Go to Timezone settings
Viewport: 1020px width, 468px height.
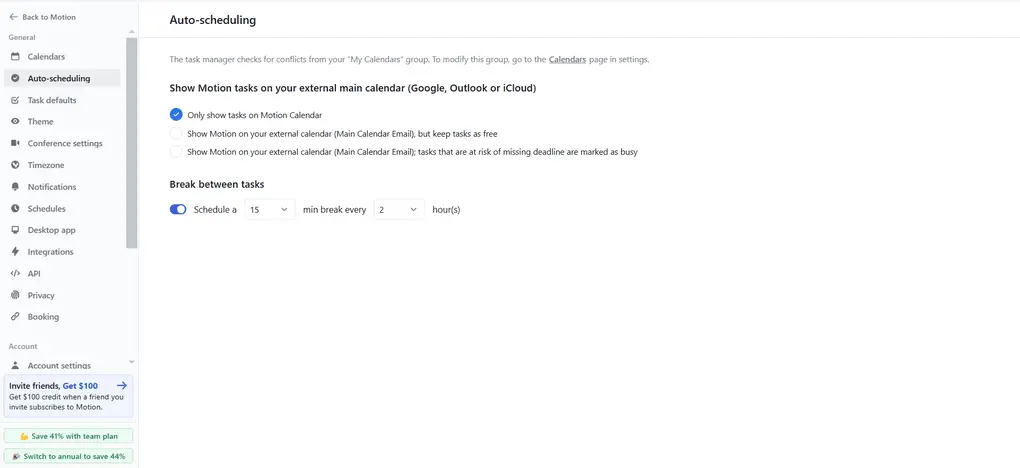click(62, 165)
